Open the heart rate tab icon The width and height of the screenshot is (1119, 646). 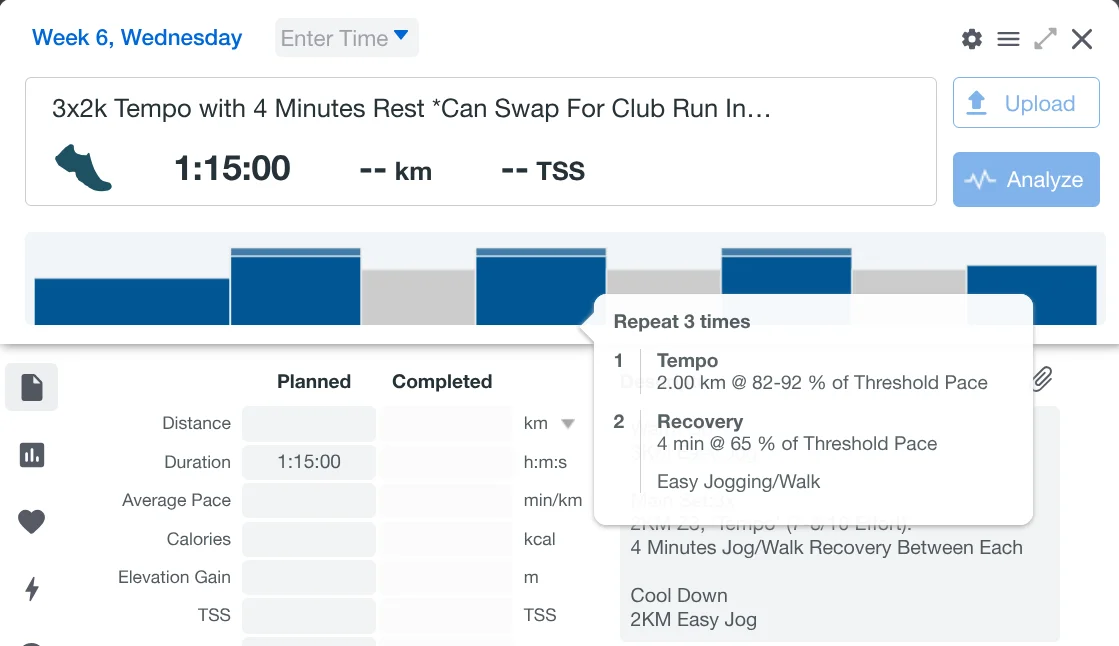32,522
